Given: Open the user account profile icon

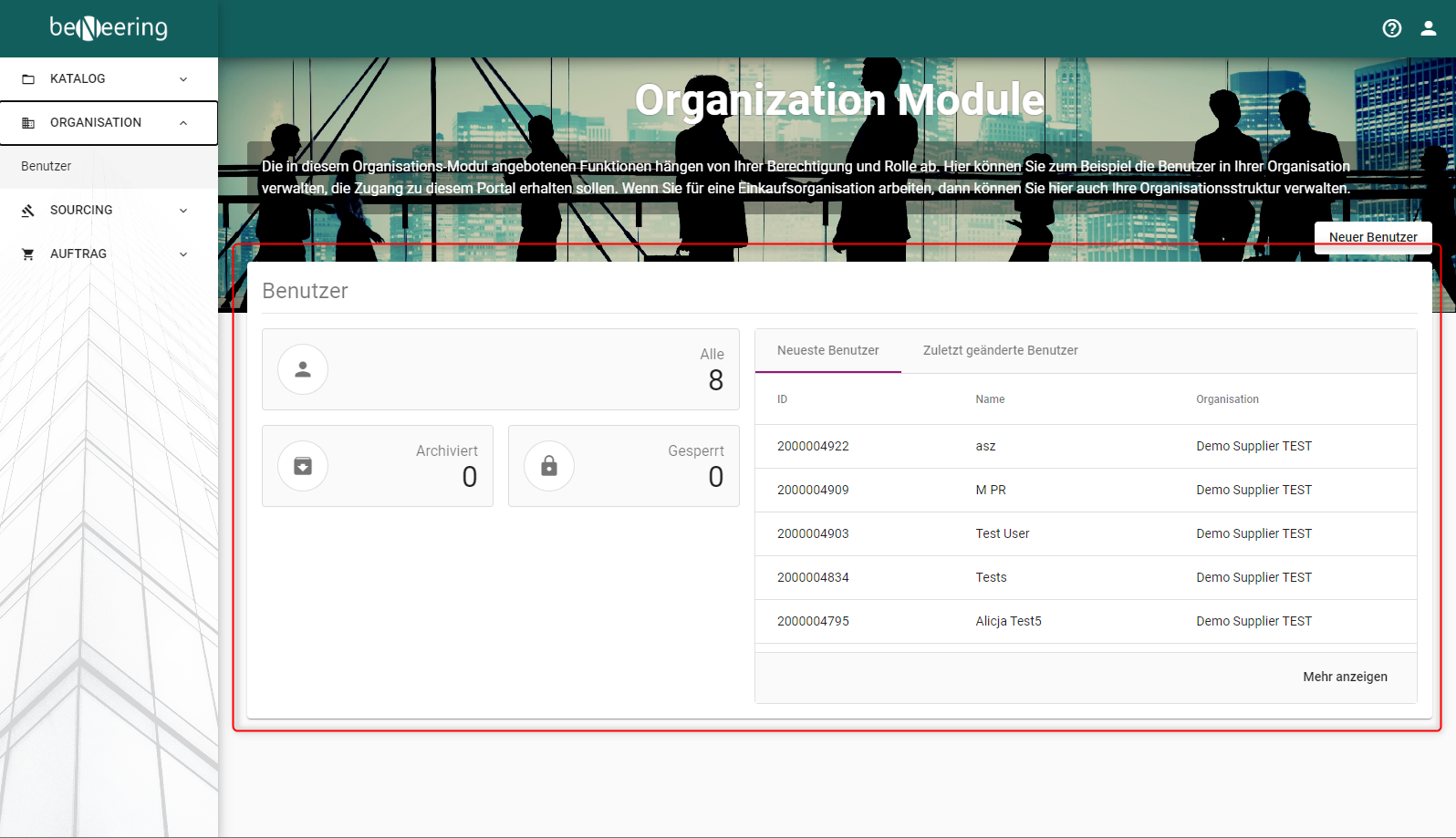Looking at the screenshot, I should pyautogui.click(x=1429, y=28).
